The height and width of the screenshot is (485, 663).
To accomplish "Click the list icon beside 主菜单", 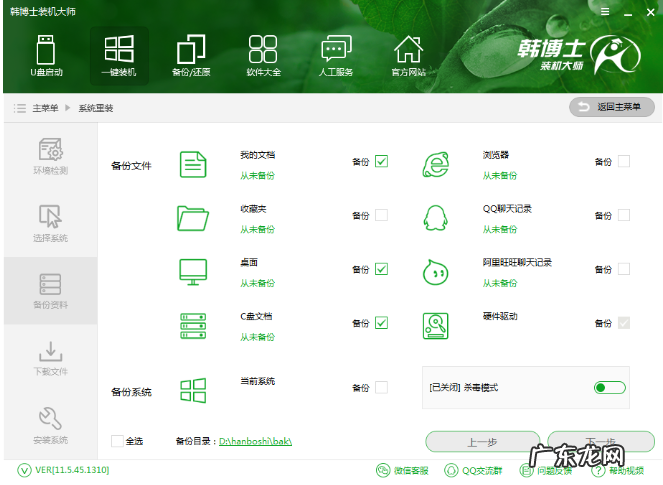I will (x=20, y=108).
